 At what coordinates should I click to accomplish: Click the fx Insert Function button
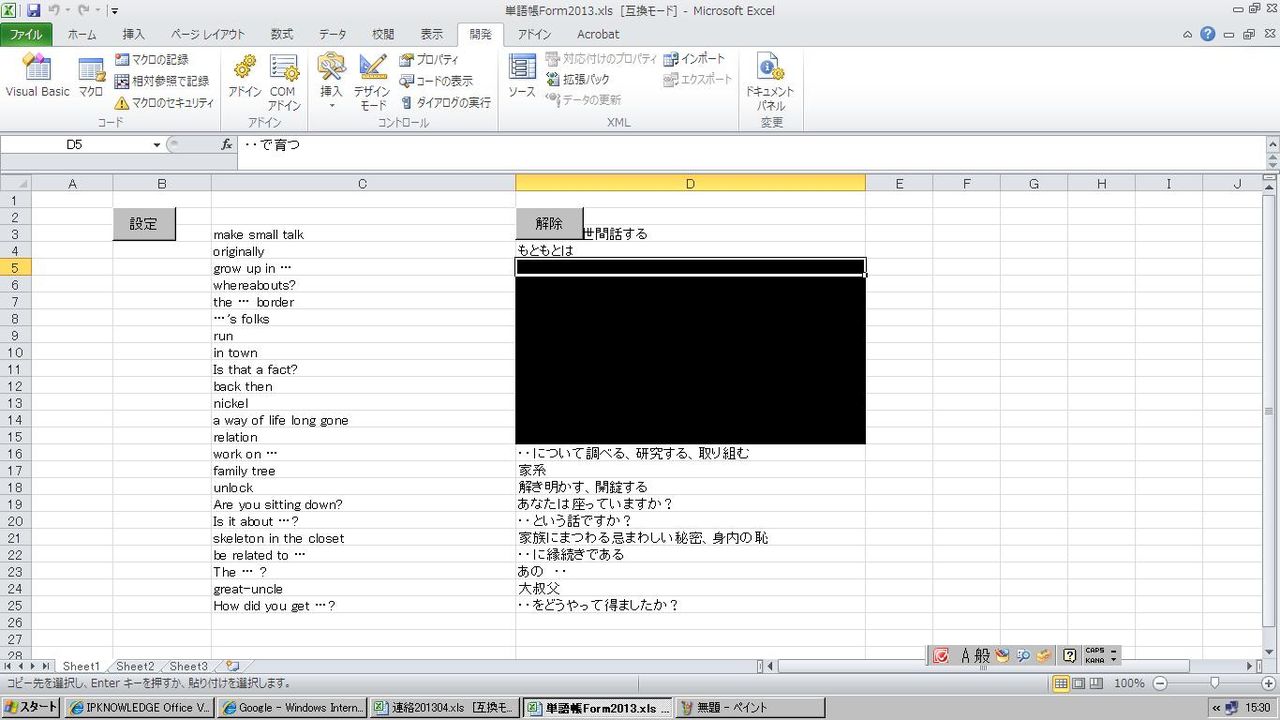tap(226, 145)
